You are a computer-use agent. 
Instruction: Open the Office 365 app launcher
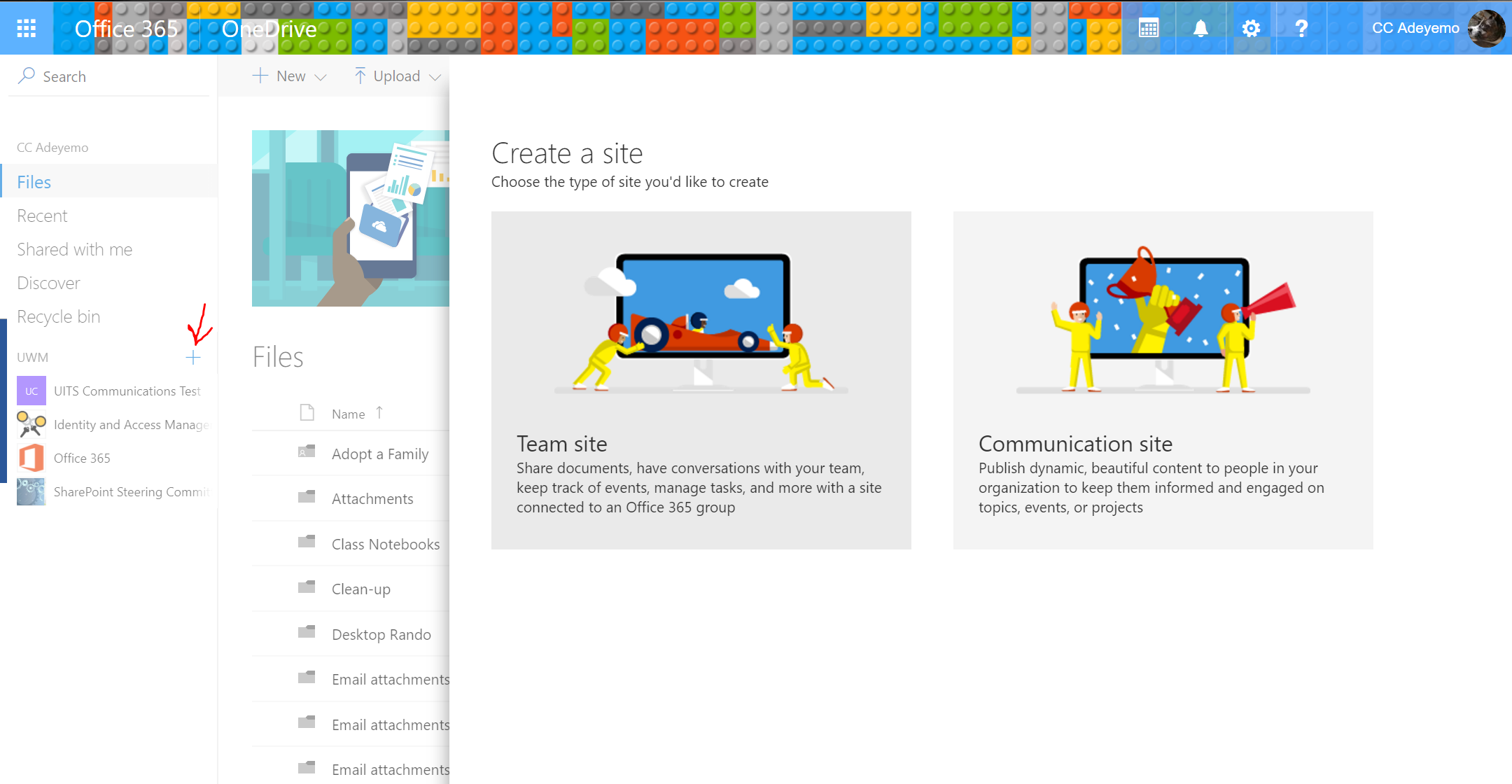tap(26, 28)
